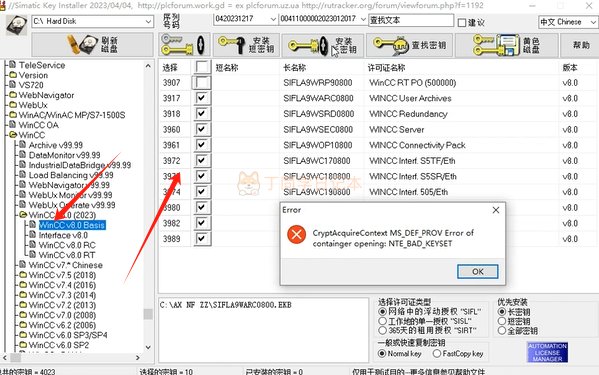The height and width of the screenshot is (375, 599).
Task: Uncheck the box for row 3918
Action: tap(202, 114)
